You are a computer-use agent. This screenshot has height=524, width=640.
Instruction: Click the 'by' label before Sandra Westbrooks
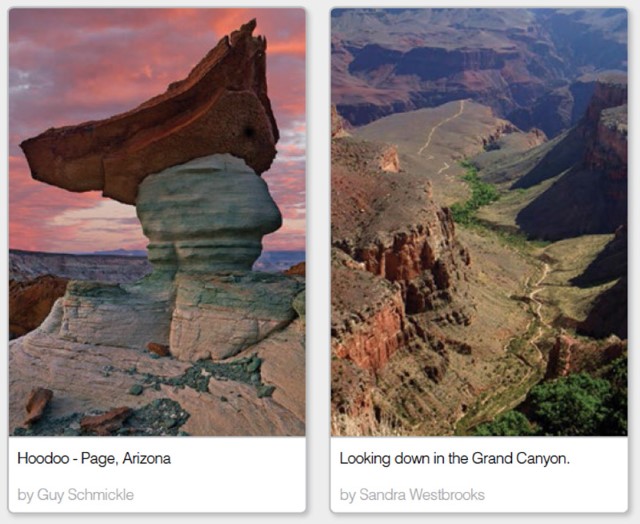[348, 495]
